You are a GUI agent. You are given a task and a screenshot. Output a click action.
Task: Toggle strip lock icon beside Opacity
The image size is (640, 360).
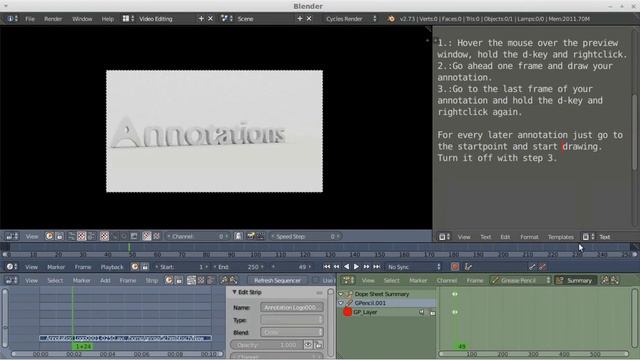click(318, 345)
